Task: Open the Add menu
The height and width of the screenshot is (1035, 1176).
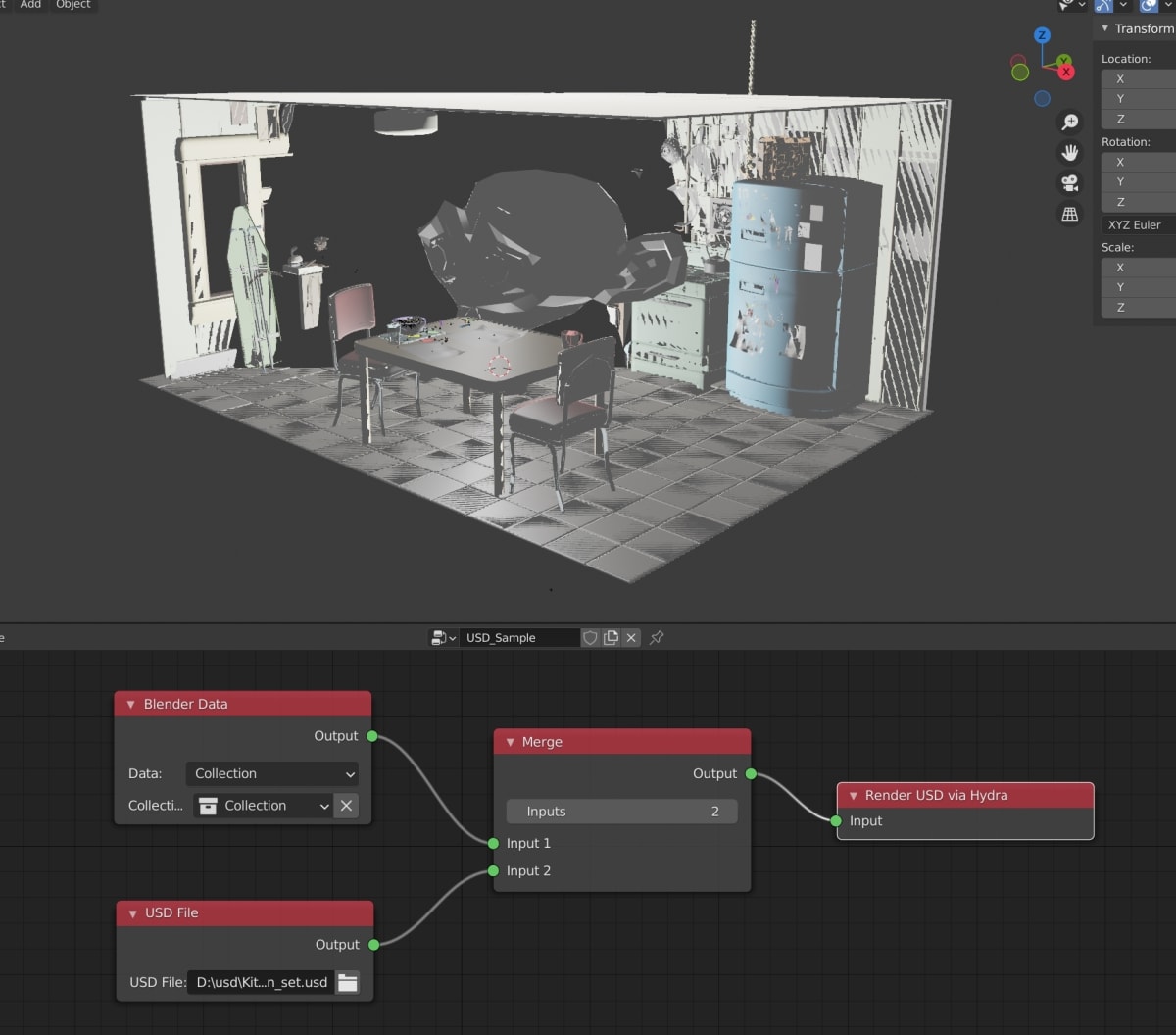Action: click(30, 5)
